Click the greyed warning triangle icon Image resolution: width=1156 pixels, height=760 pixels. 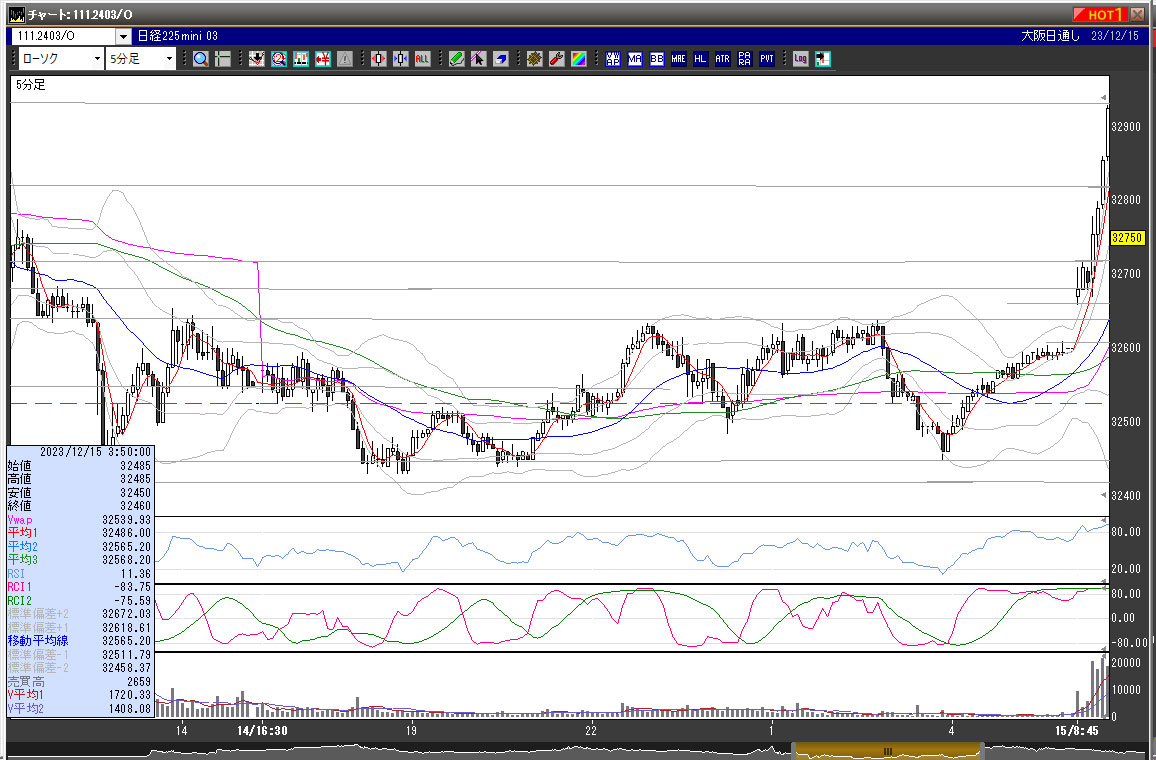coord(345,59)
